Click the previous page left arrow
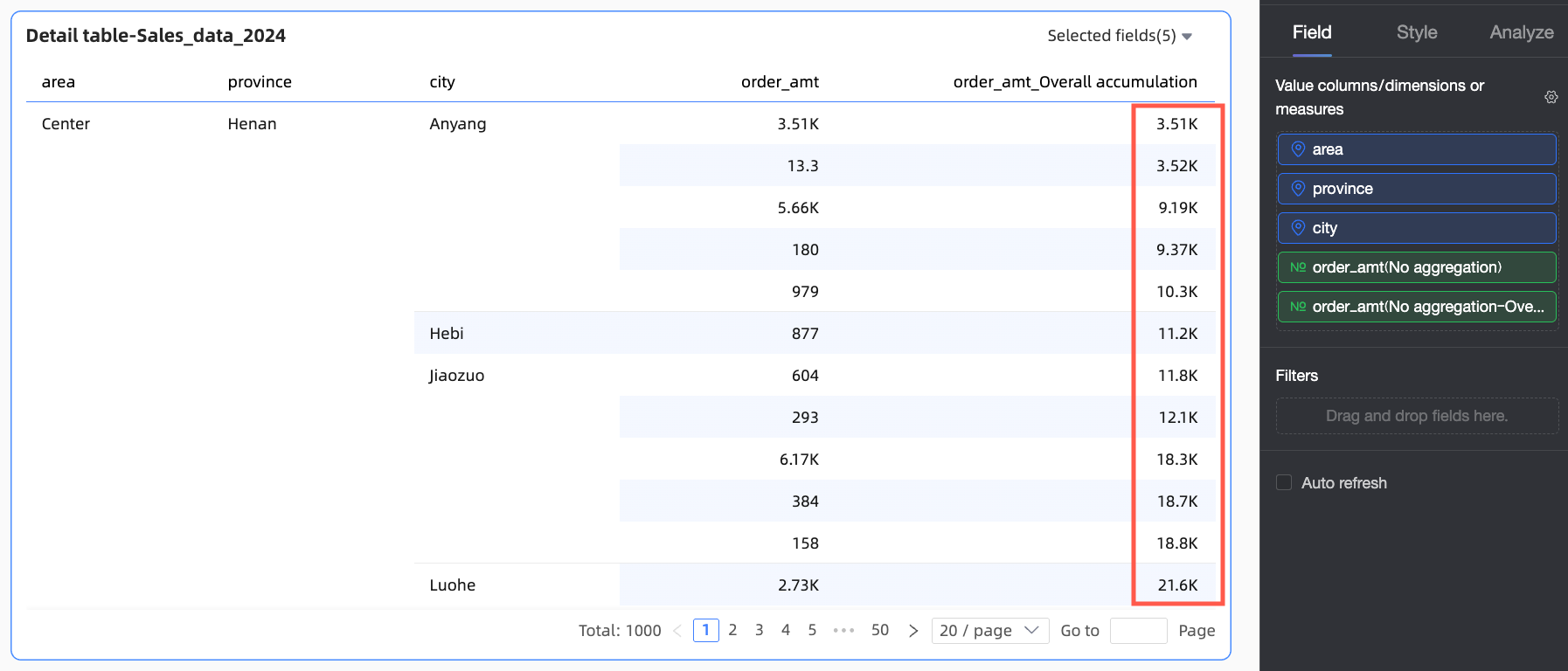 (x=677, y=631)
